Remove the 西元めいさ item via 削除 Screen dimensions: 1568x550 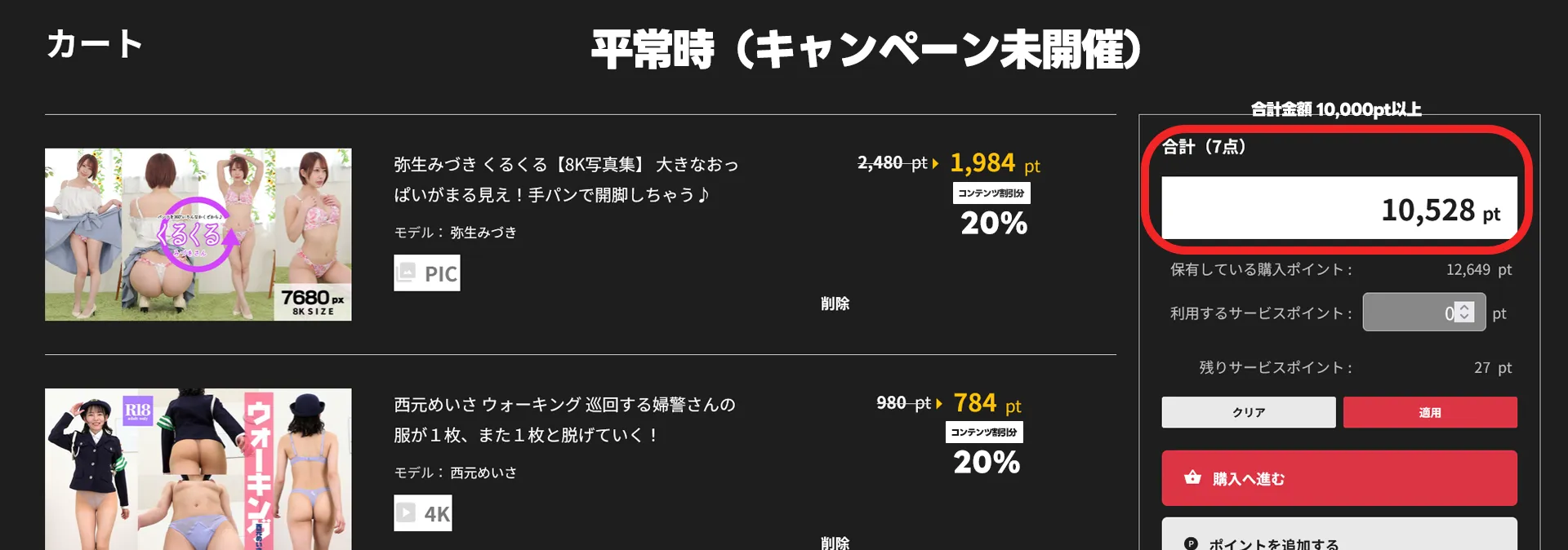(x=835, y=543)
